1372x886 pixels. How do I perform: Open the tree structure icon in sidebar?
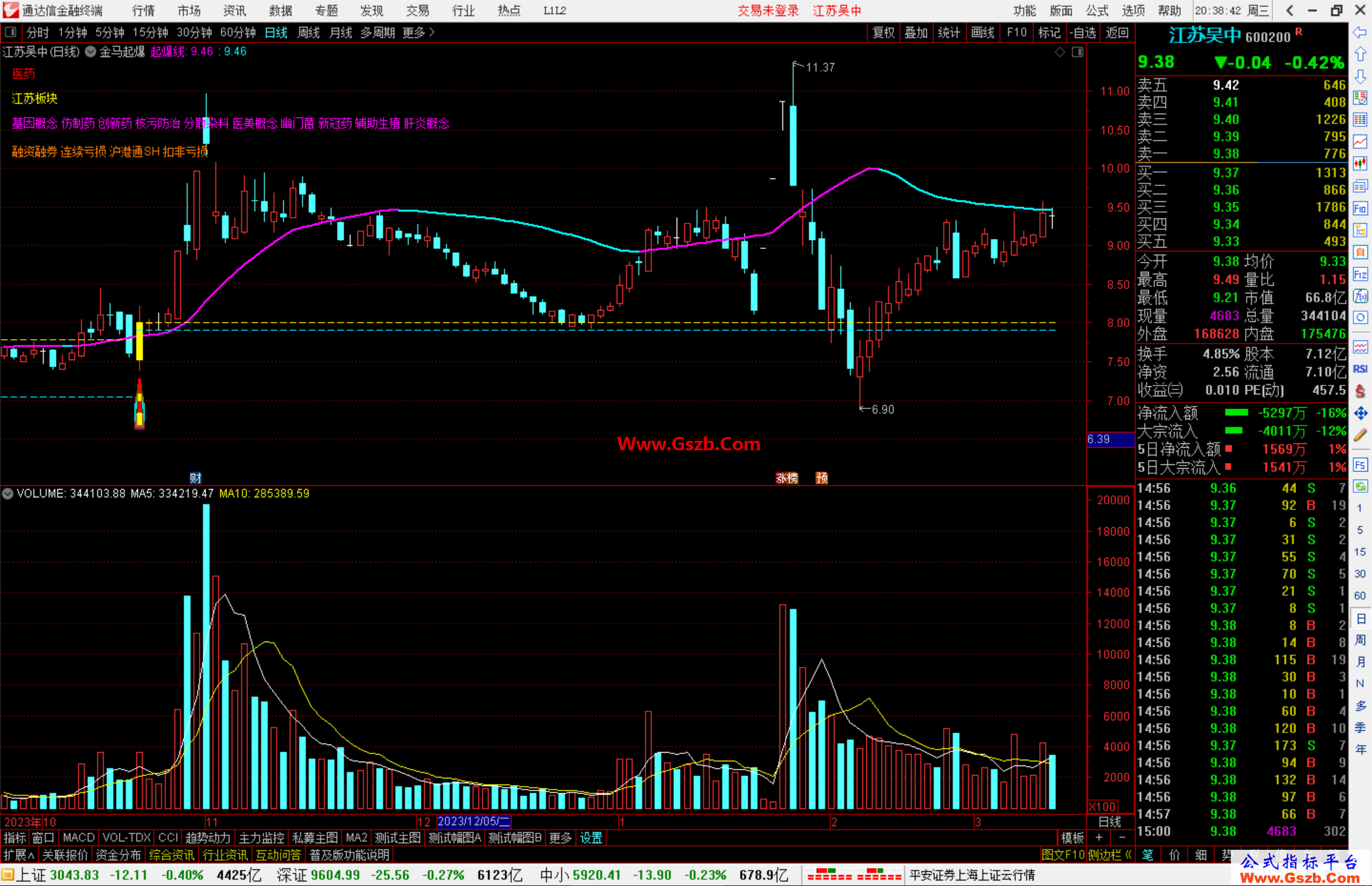(x=1360, y=230)
